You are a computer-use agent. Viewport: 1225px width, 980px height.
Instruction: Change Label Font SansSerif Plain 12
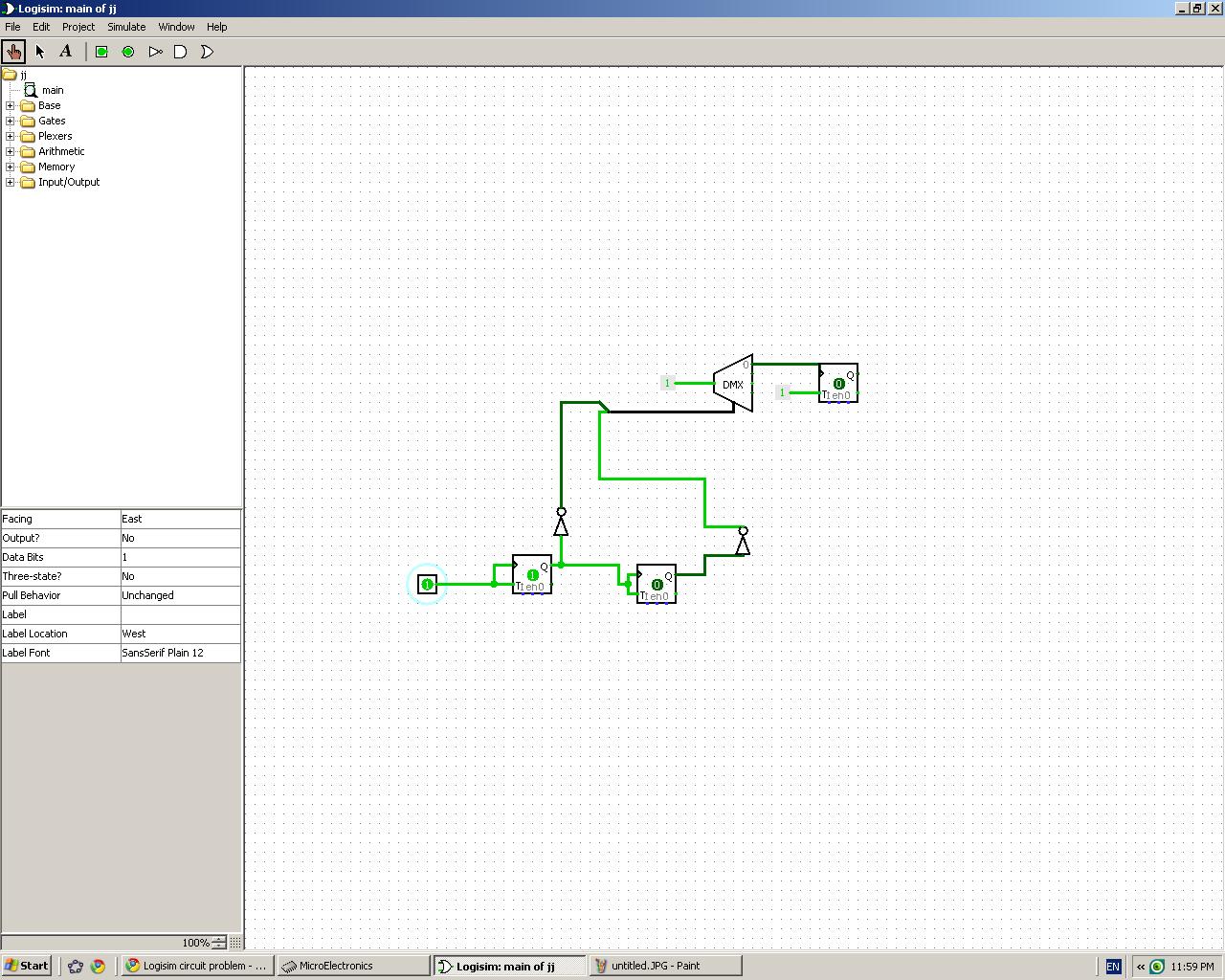180,653
